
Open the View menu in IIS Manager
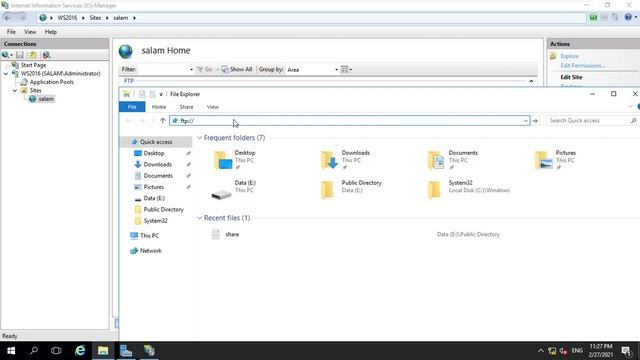30,32
